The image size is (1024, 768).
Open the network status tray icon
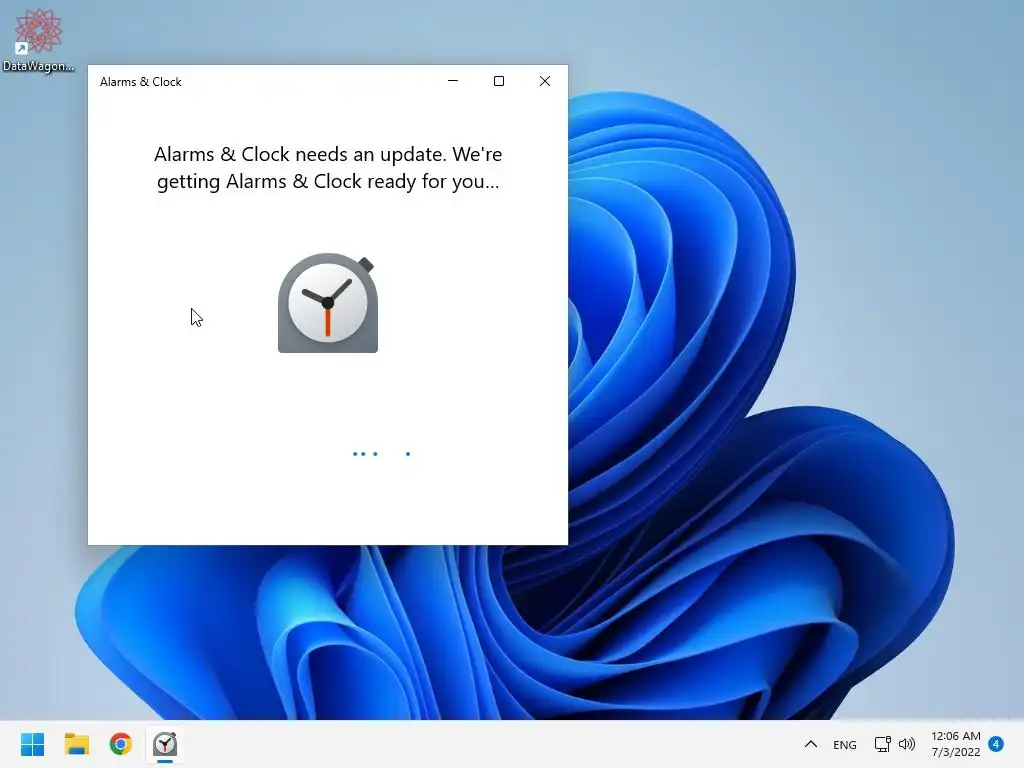coord(882,744)
